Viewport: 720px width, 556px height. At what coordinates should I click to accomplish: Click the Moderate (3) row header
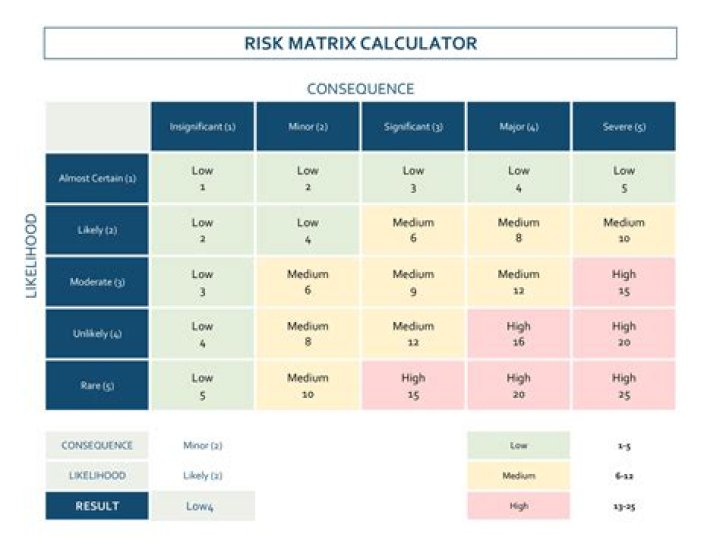pyautogui.click(x=97, y=282)
